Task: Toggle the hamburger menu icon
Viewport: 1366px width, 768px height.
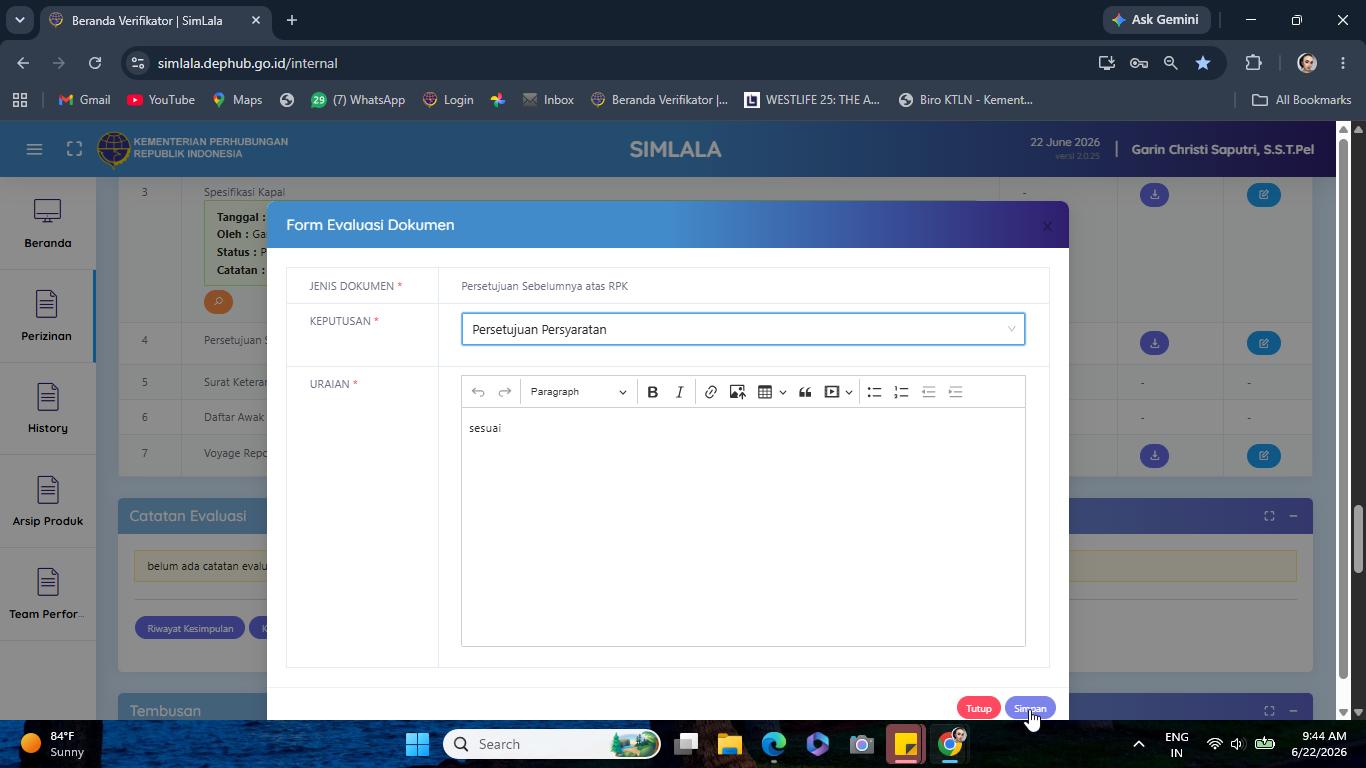Action: pos(34,149)
